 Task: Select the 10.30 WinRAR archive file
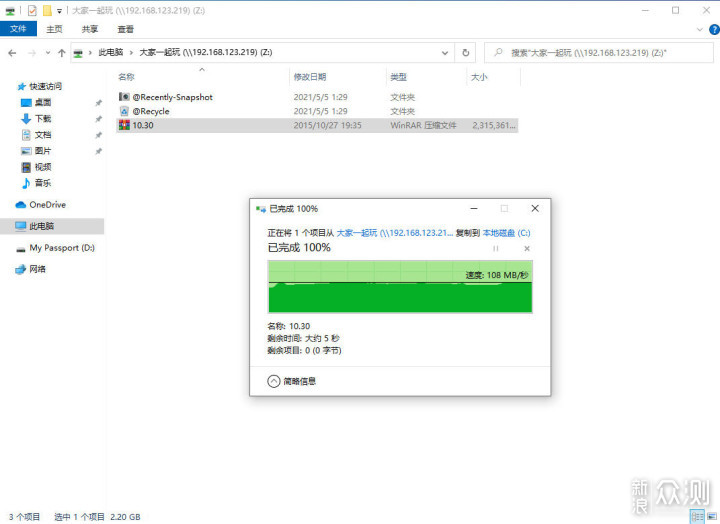(x=317, y=125)
